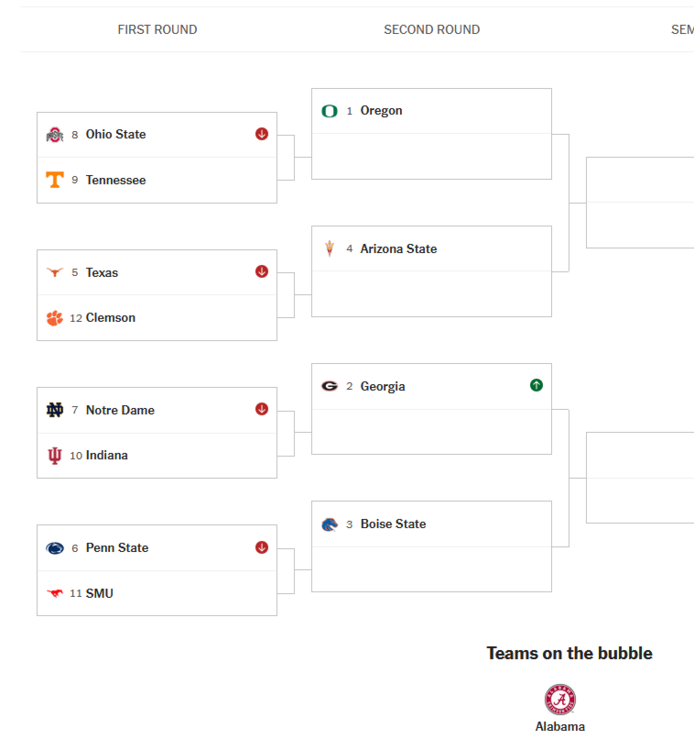Open the Penn State team link

[117, 548]
